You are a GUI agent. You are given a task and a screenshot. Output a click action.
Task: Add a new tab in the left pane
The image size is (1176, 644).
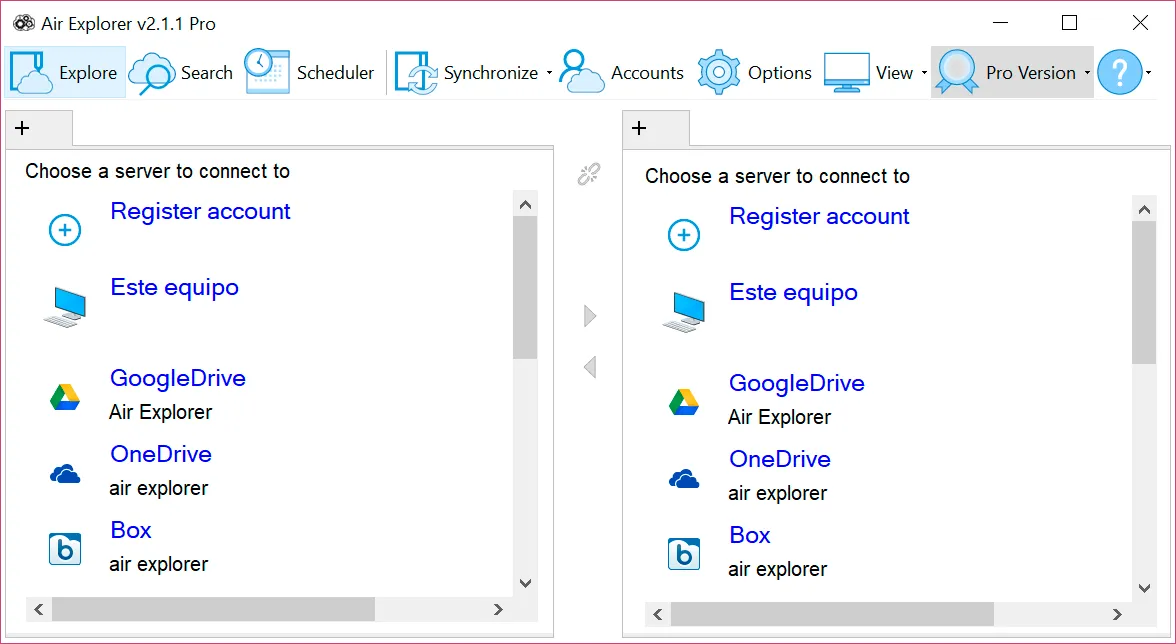coord(22,128)
